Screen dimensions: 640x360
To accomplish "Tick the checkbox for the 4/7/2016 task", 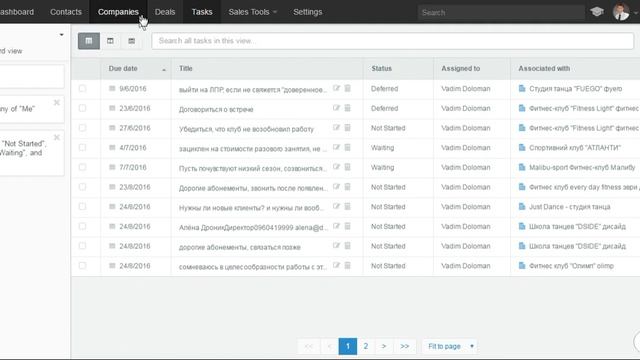I will 82,147.
